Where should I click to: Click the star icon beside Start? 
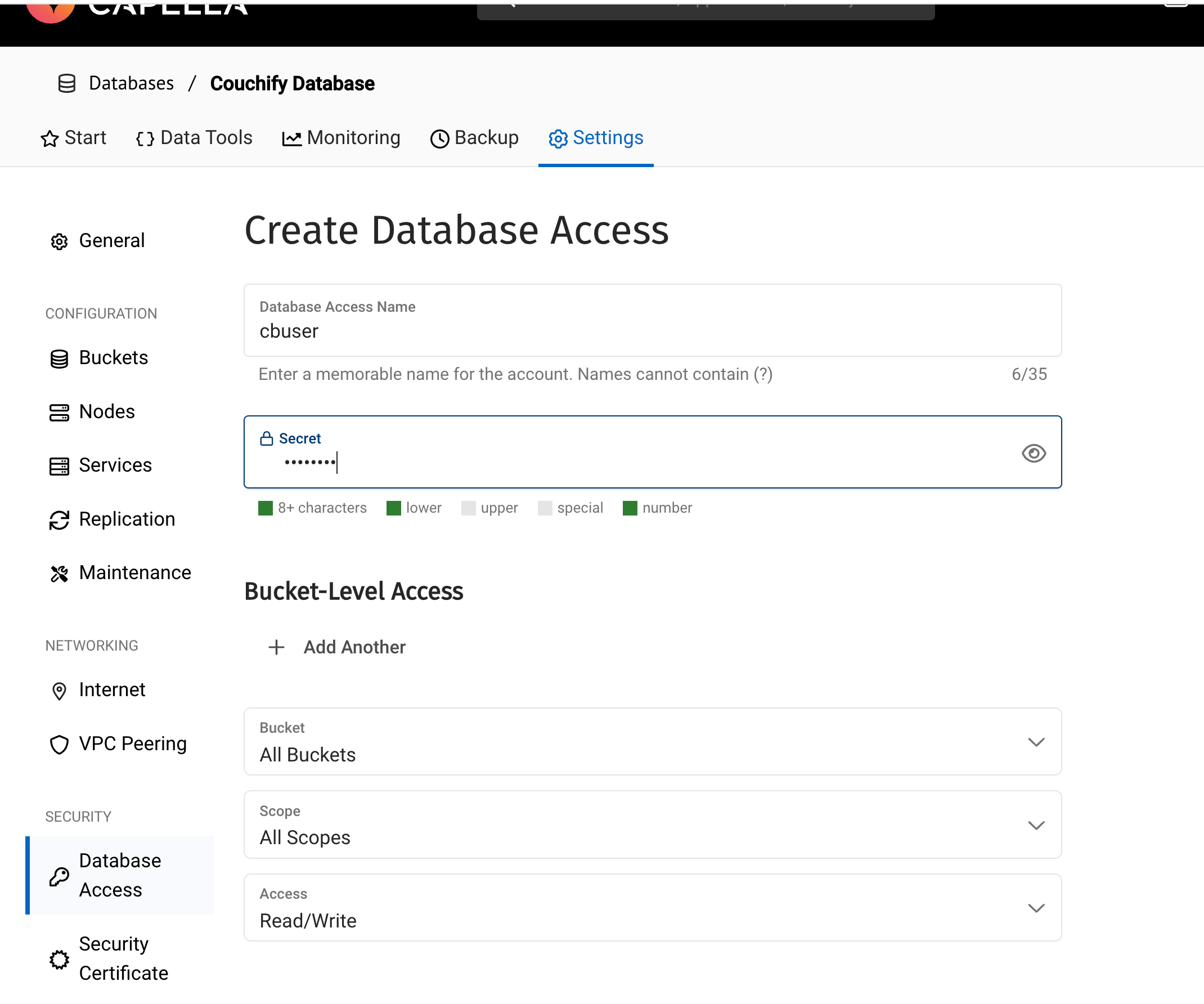coord(50,139)
